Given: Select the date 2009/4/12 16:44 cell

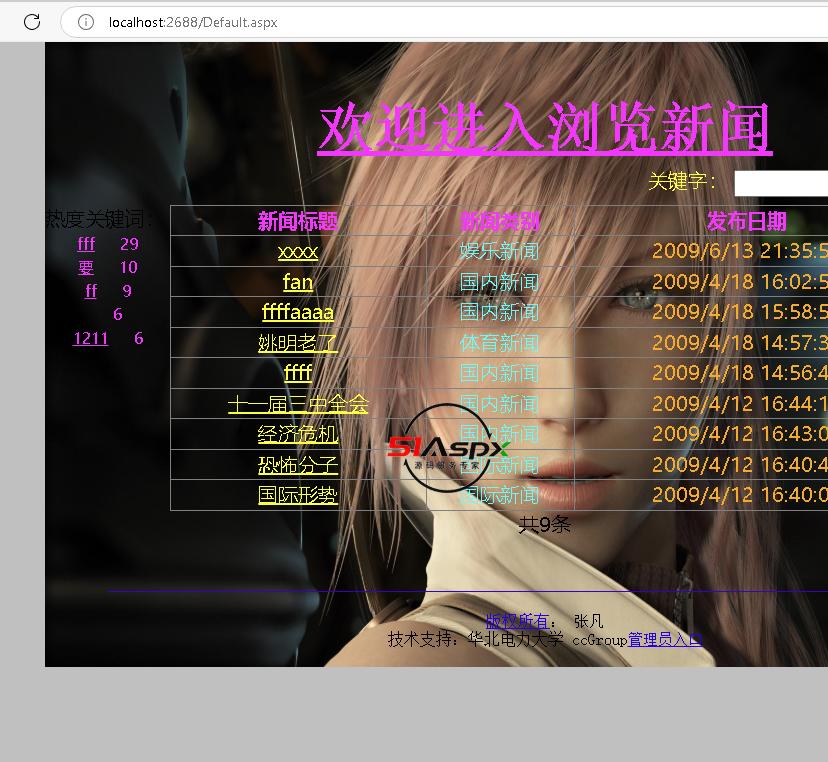Looking at the screenshot, I should 740,404.
